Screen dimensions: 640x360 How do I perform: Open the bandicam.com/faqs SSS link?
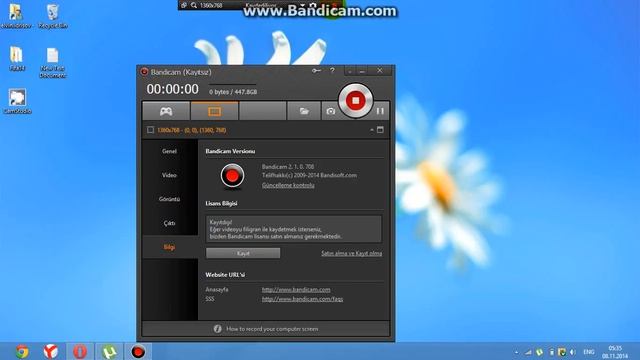302,299
